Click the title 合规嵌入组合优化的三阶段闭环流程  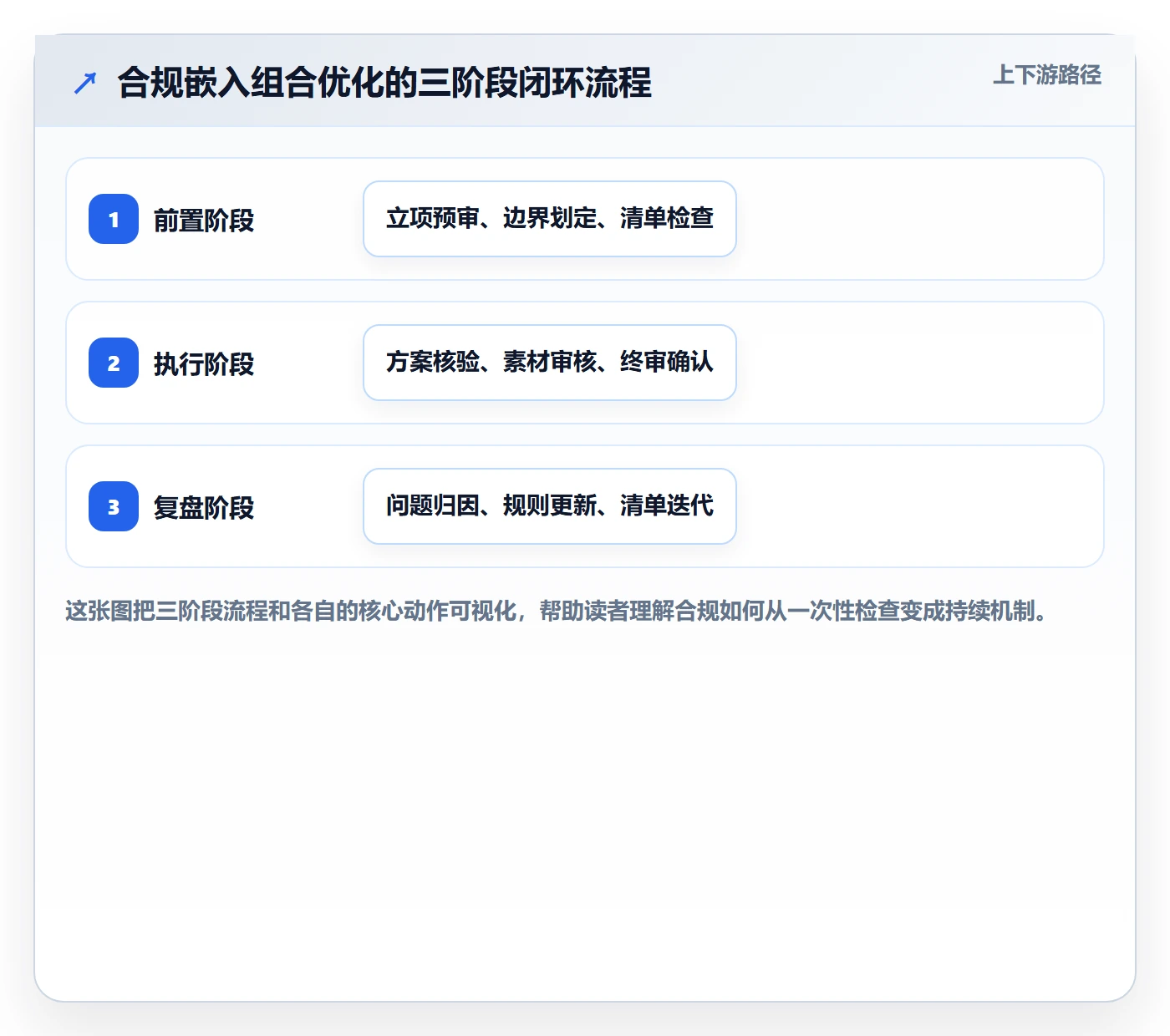click(384, 83)
